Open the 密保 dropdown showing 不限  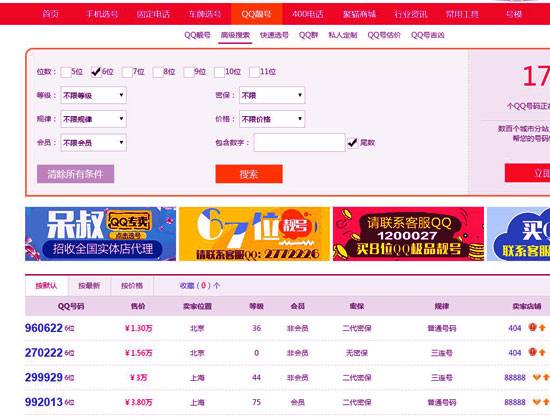[x=272, y=95]
